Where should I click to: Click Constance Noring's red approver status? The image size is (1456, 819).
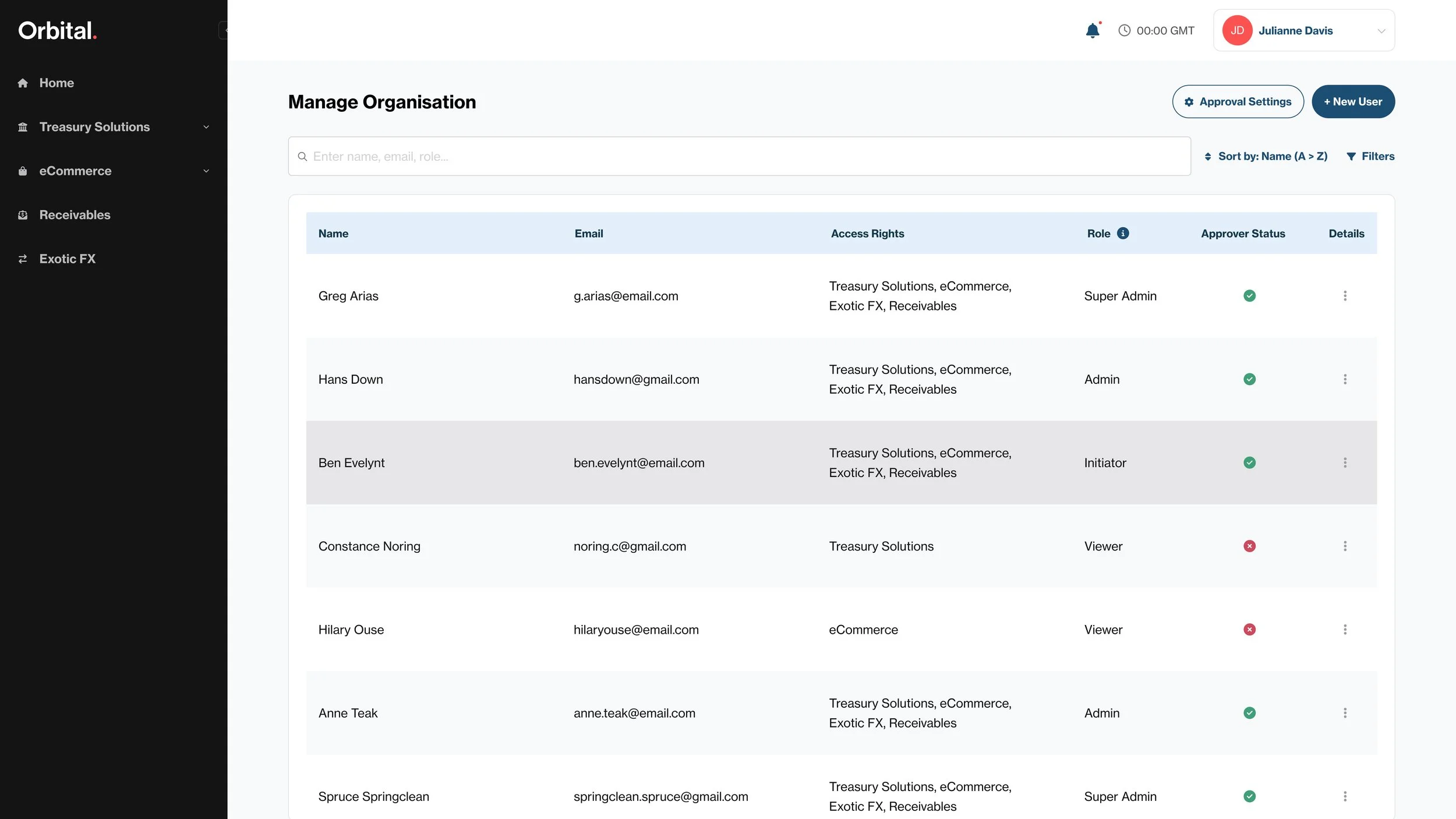(x=1249, y=546)
